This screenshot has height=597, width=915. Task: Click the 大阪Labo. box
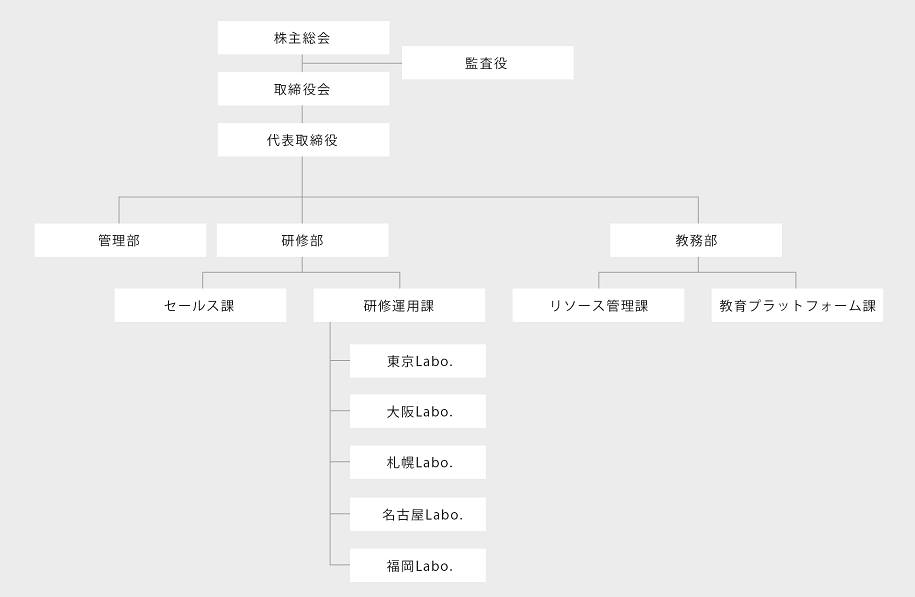418,412
